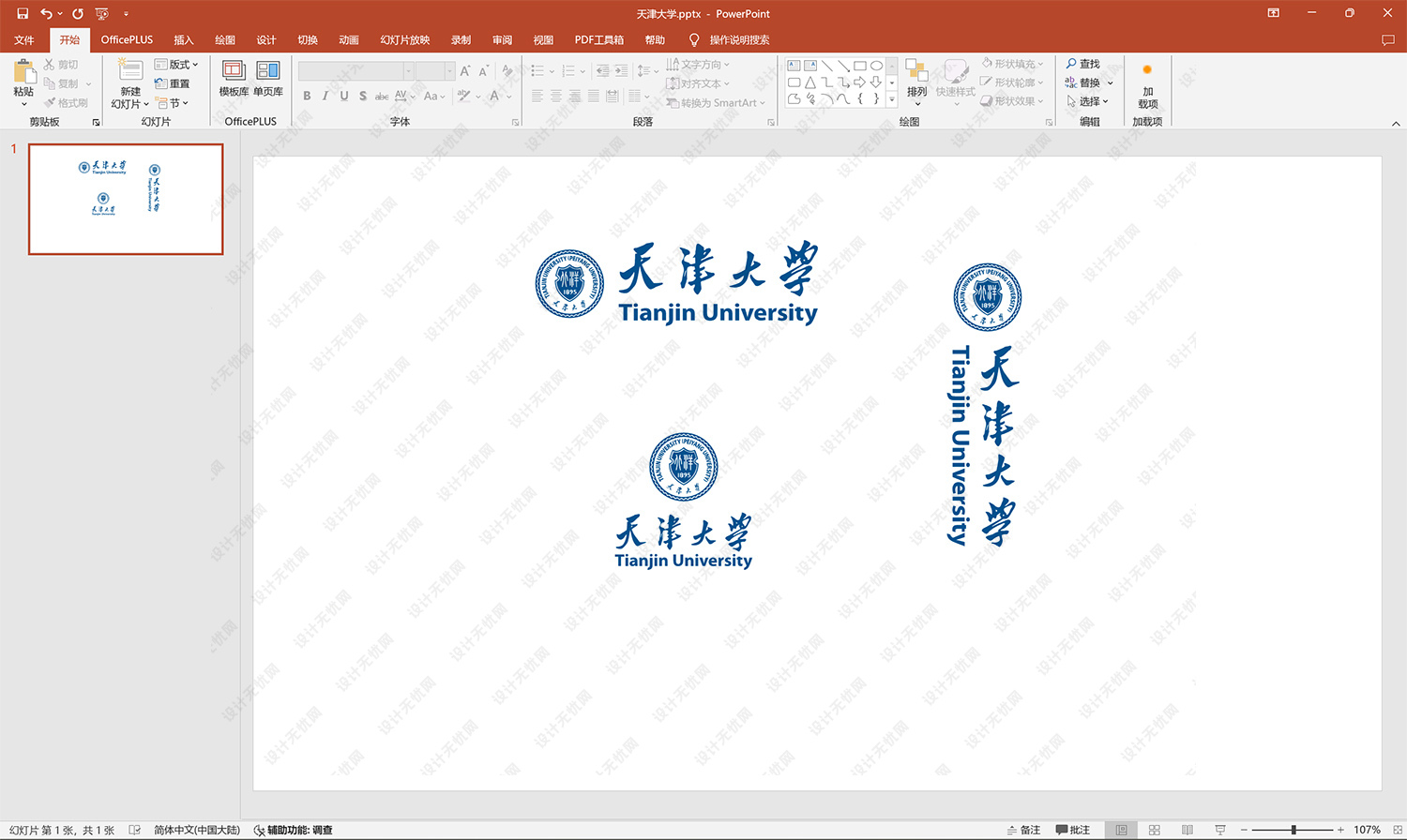Open Section (节) dropdown
This screenshot has width=1407, height=840.
[173, 103]
